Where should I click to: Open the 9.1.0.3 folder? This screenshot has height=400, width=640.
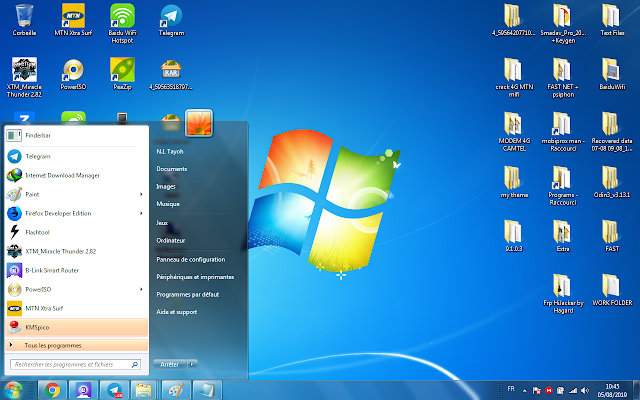click(x=514, y=236)
